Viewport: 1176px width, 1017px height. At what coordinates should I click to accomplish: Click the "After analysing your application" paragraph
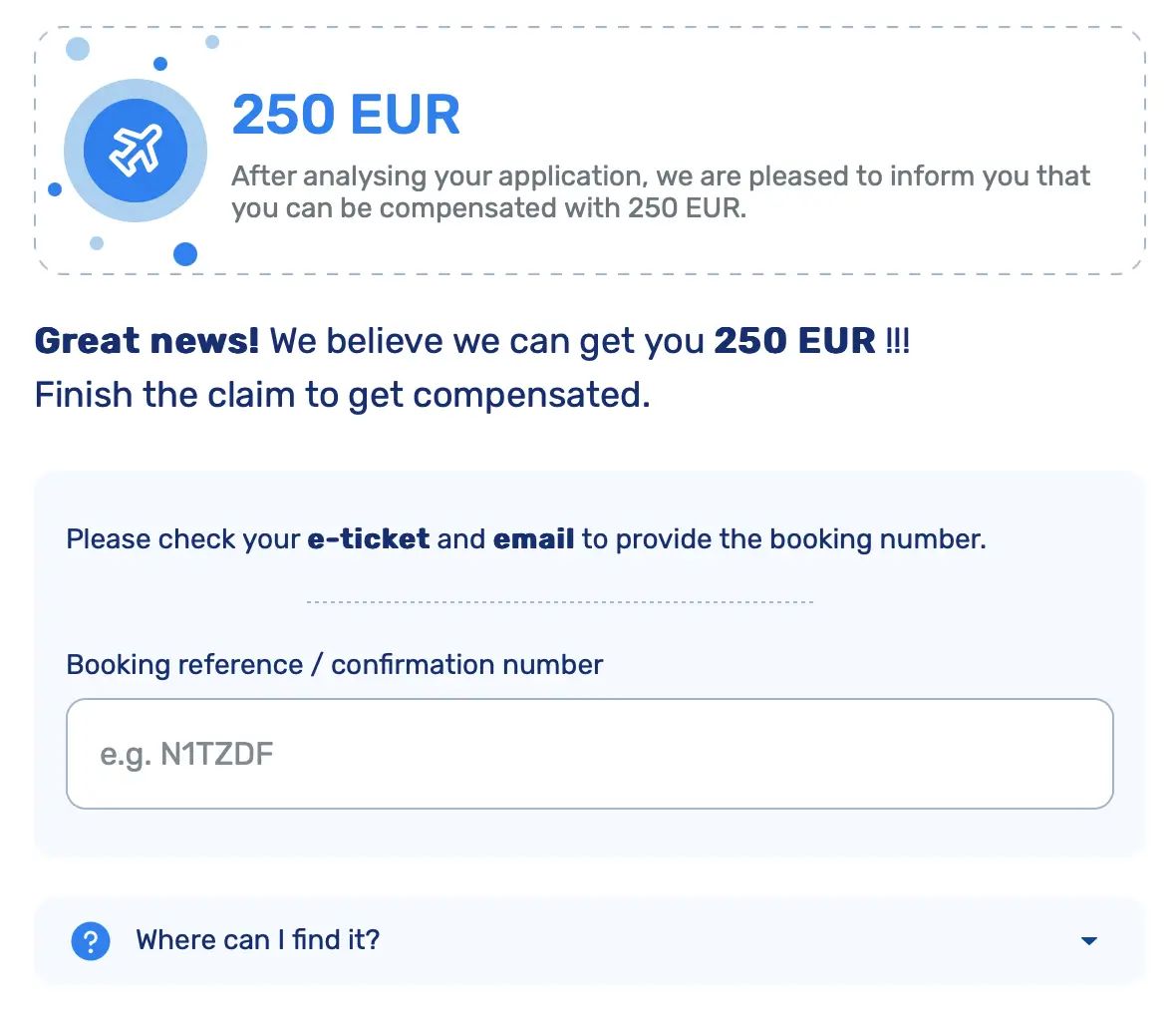coord(660,192)
